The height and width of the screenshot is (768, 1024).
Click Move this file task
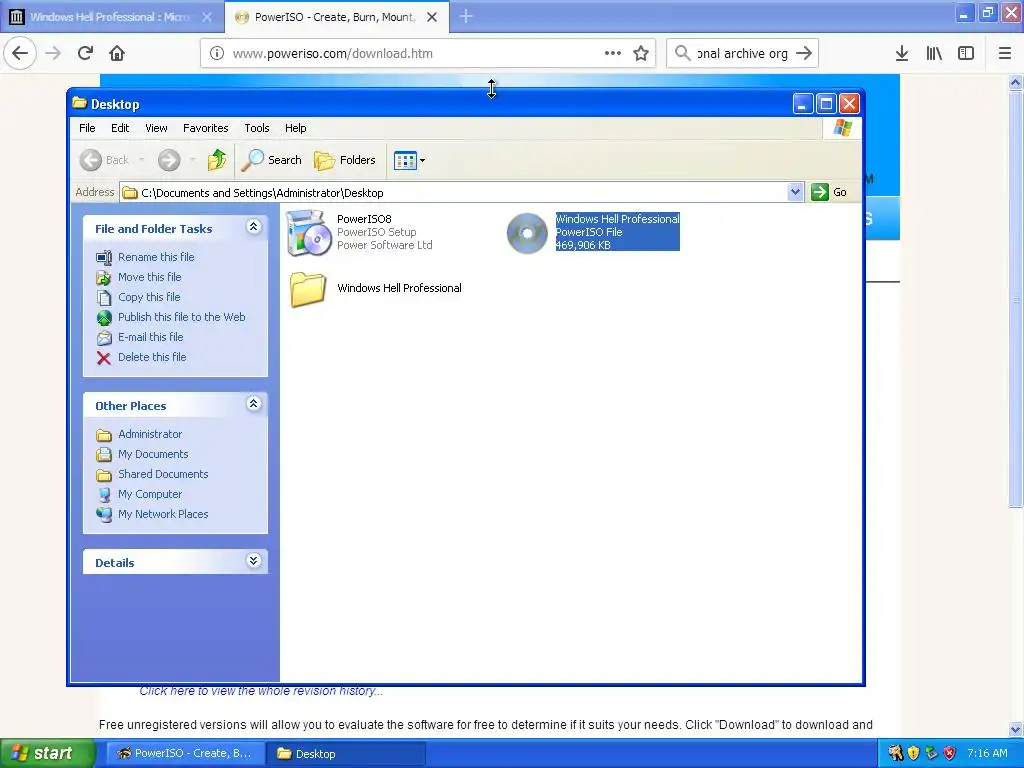pos(149,278)
